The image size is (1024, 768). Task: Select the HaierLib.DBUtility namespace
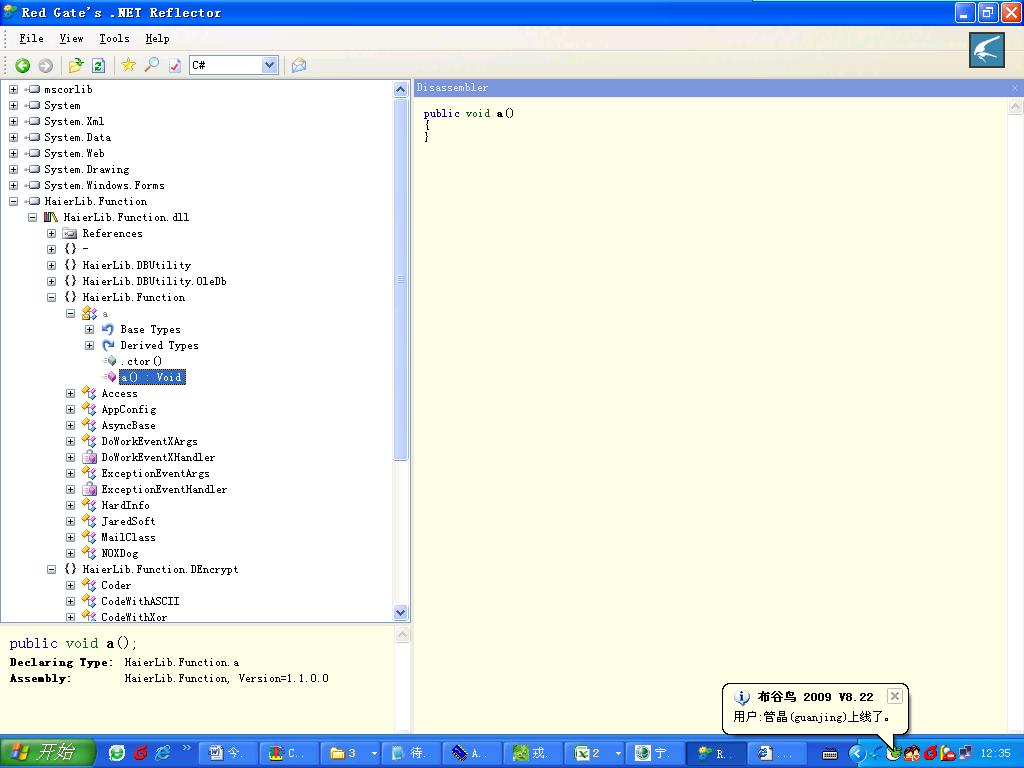(x=136, y=265)
